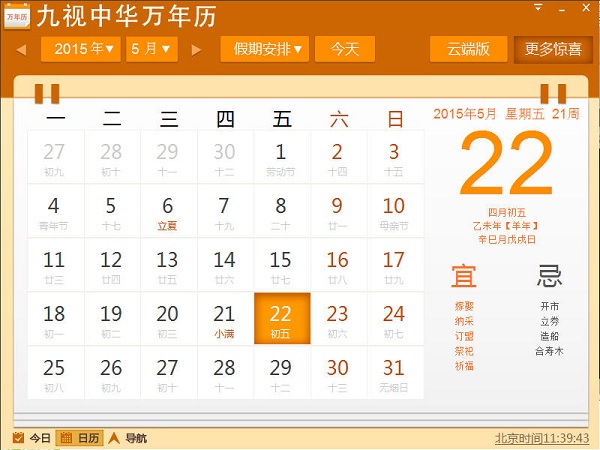Viewport: 600px width, 450px height.
Task: Select greyed April 30 十二 cell
Action: [225, 157]
